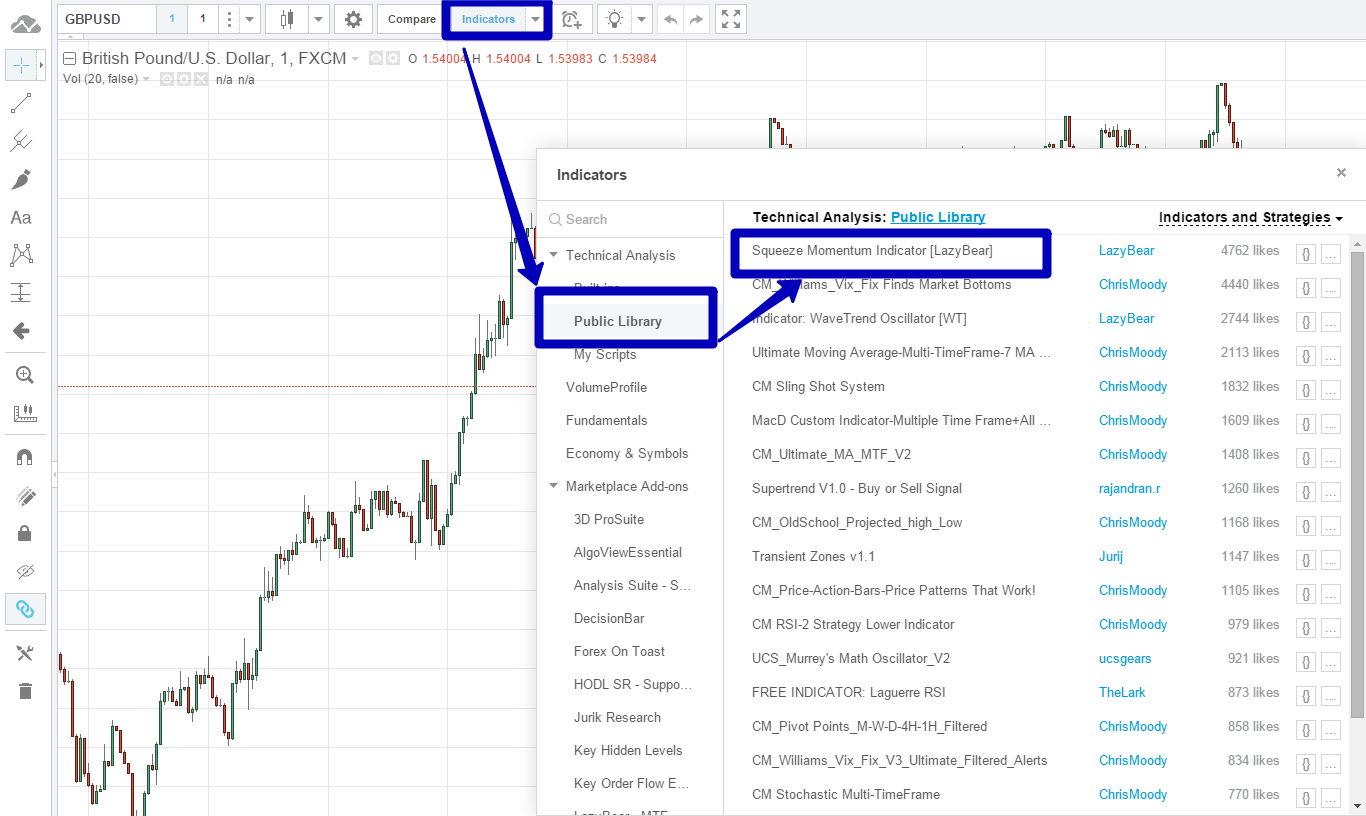Viewport: 1366px width, 816px height.
Task: Select the XABCD pattern tool
Action: [x=21, y=255]
